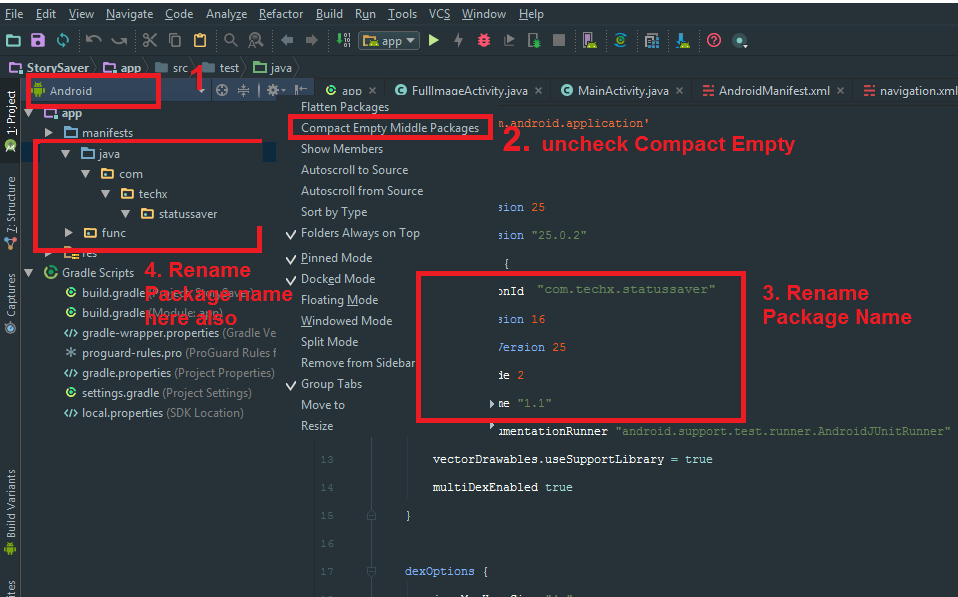Open the Build Variants panel
This screenshot has width=958, height=597.
[9, 505]
